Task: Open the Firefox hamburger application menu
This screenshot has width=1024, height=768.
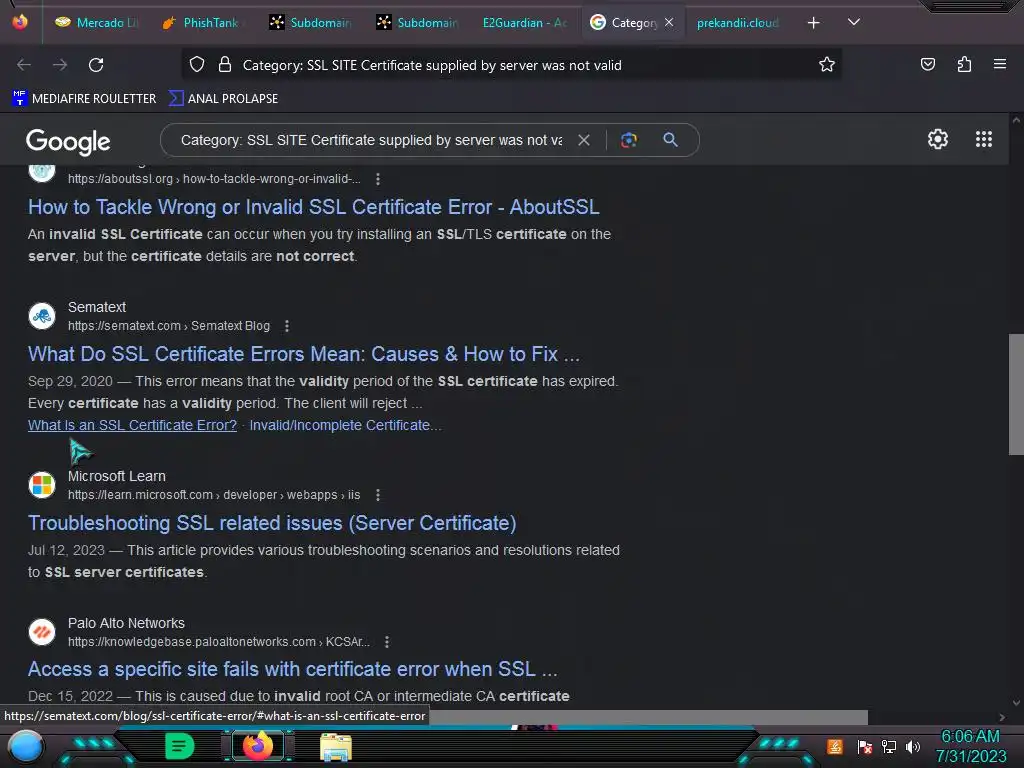Action: click(999, 64)
